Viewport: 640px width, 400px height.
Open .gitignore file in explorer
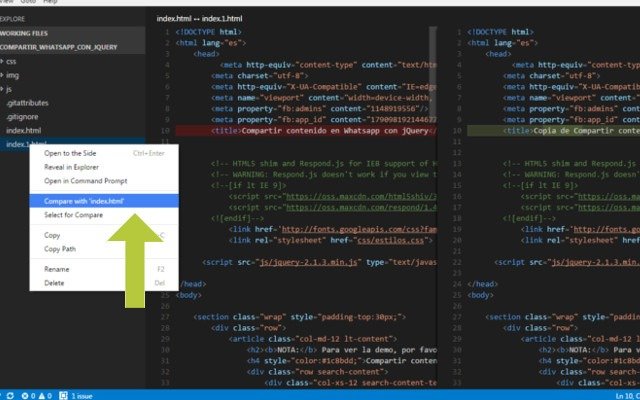[22, 117]
